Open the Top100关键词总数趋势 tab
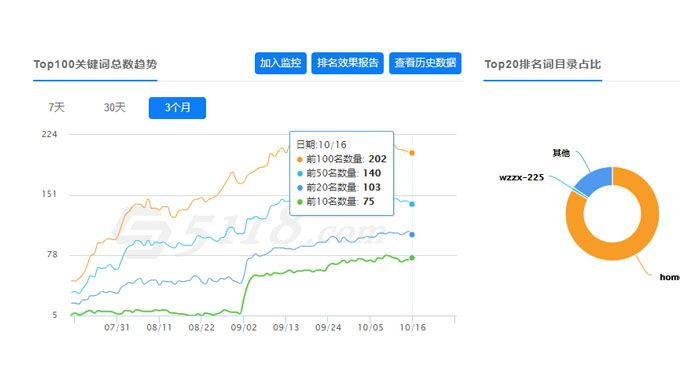This screenshot has height=380, width=680. (95, 64)
